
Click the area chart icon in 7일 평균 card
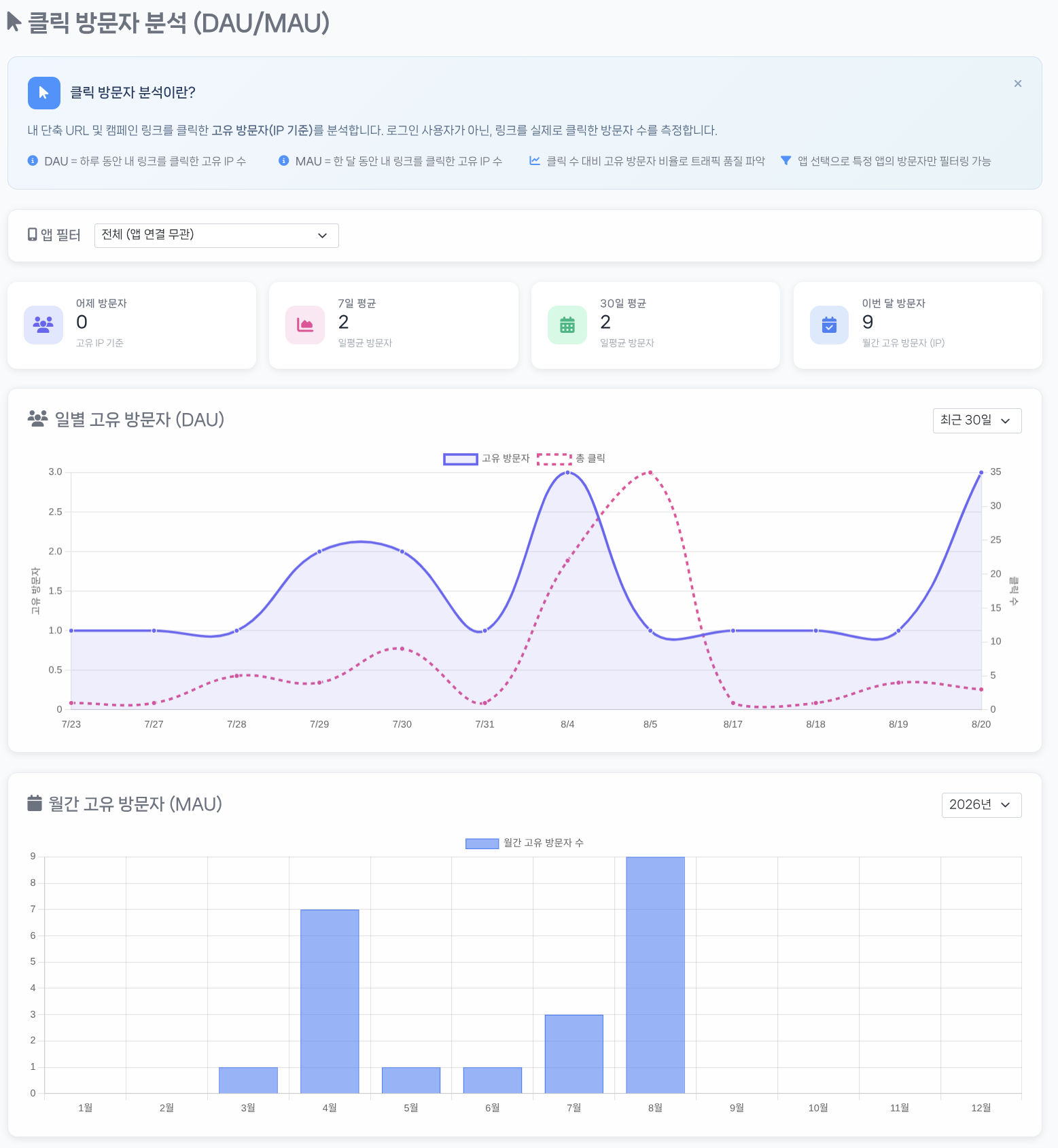(x=305, y=325)
